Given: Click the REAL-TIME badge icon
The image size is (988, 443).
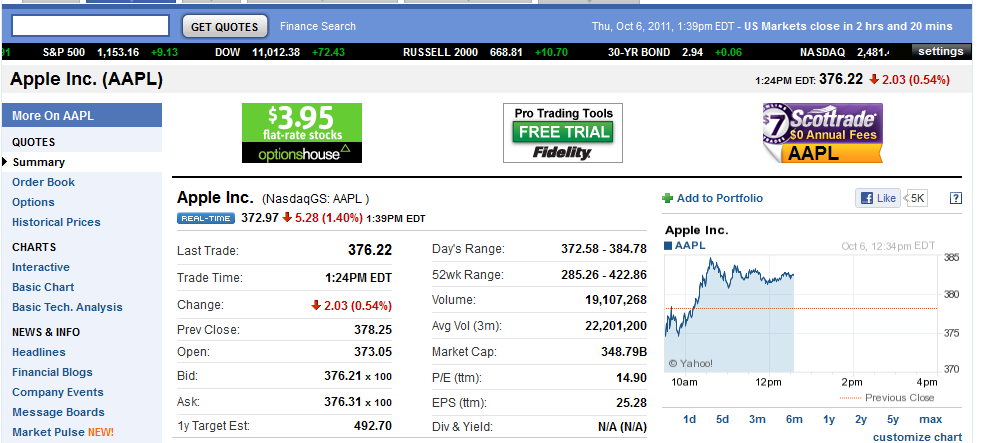Looking at the screenshot, I should point(206,218).
